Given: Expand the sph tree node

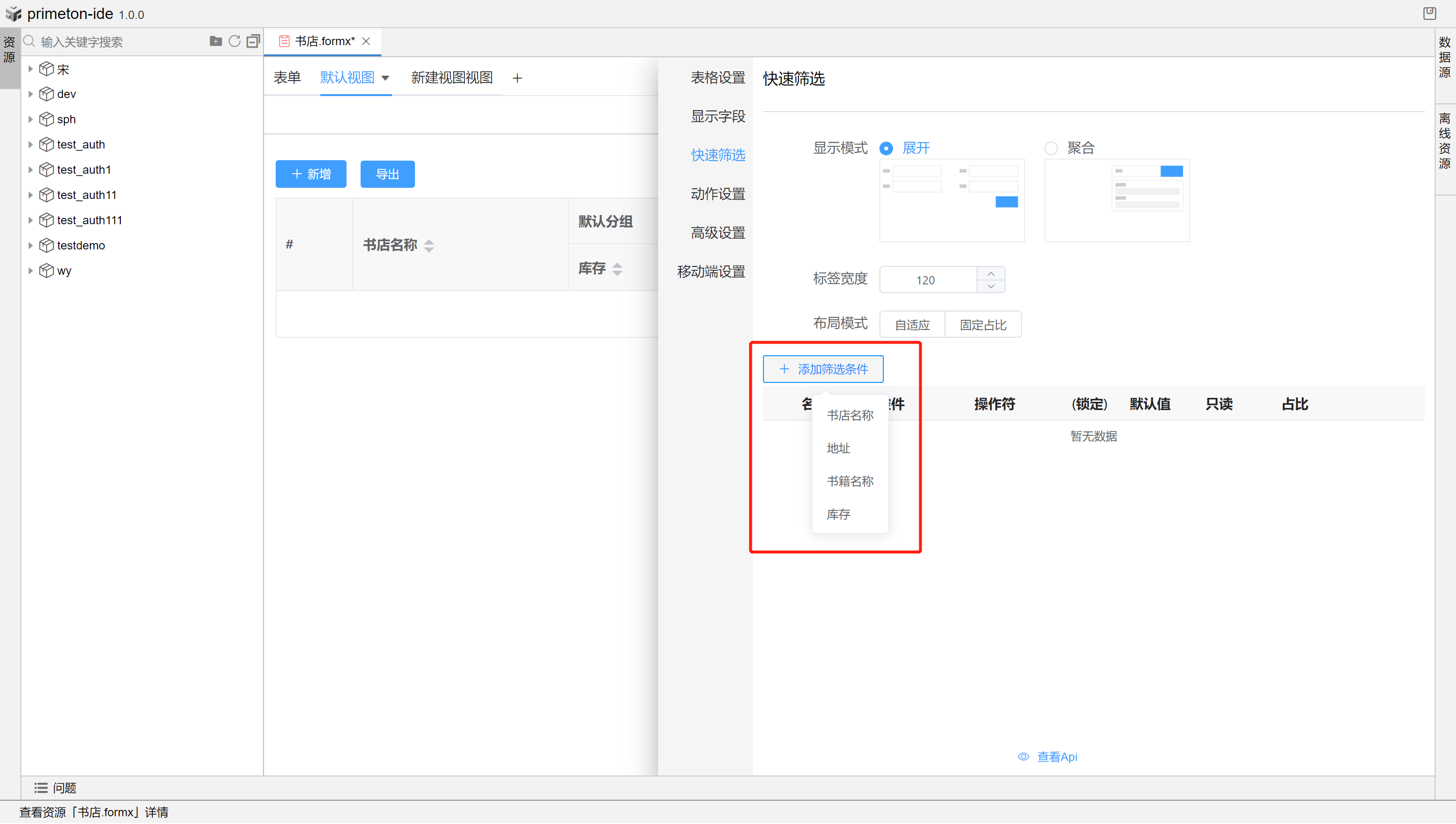Looking at the screenshot, I should pyautogui.click(x=31, y=119).
